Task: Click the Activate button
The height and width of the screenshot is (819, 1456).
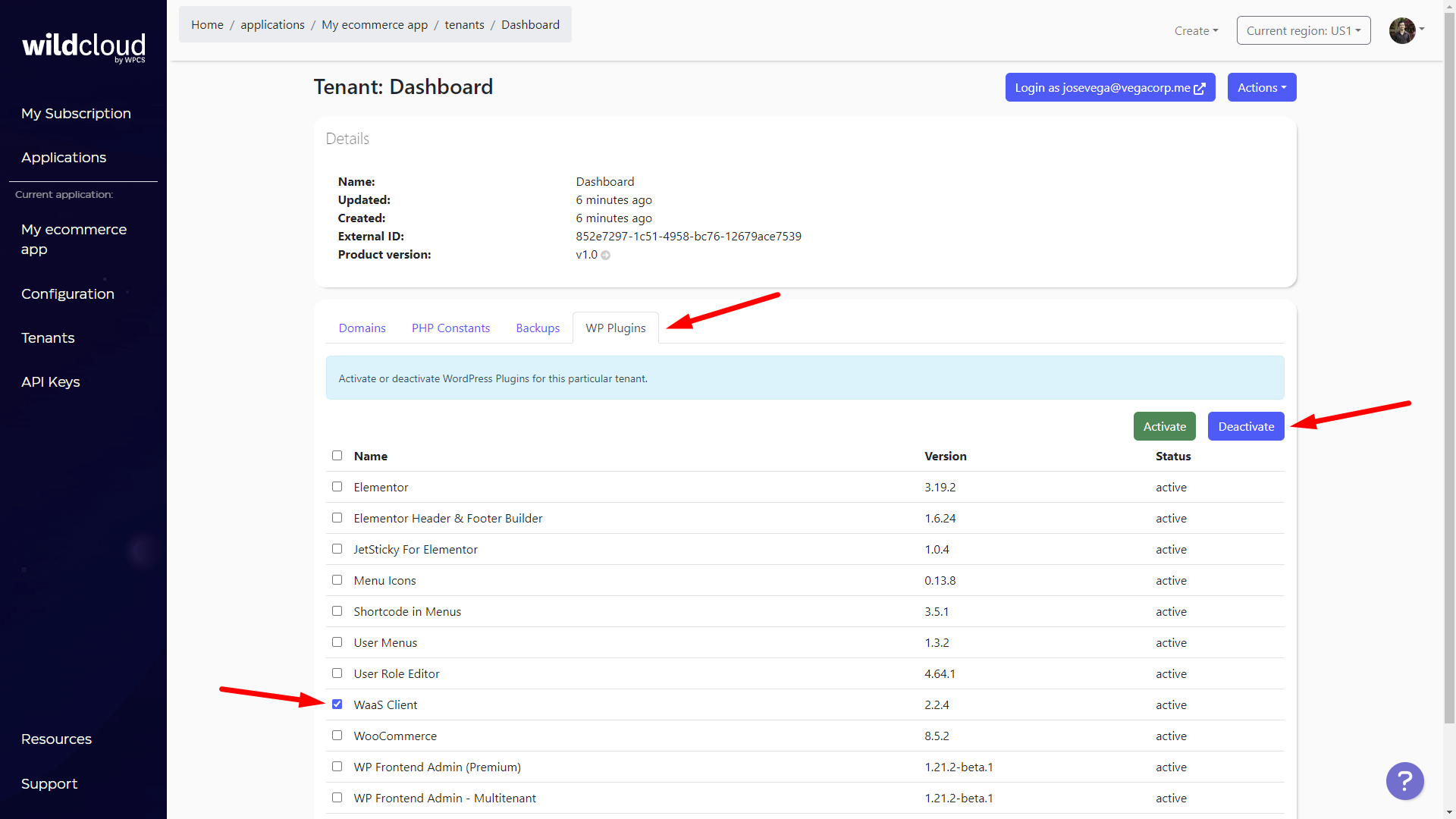Action: [x=1164, y=426]
